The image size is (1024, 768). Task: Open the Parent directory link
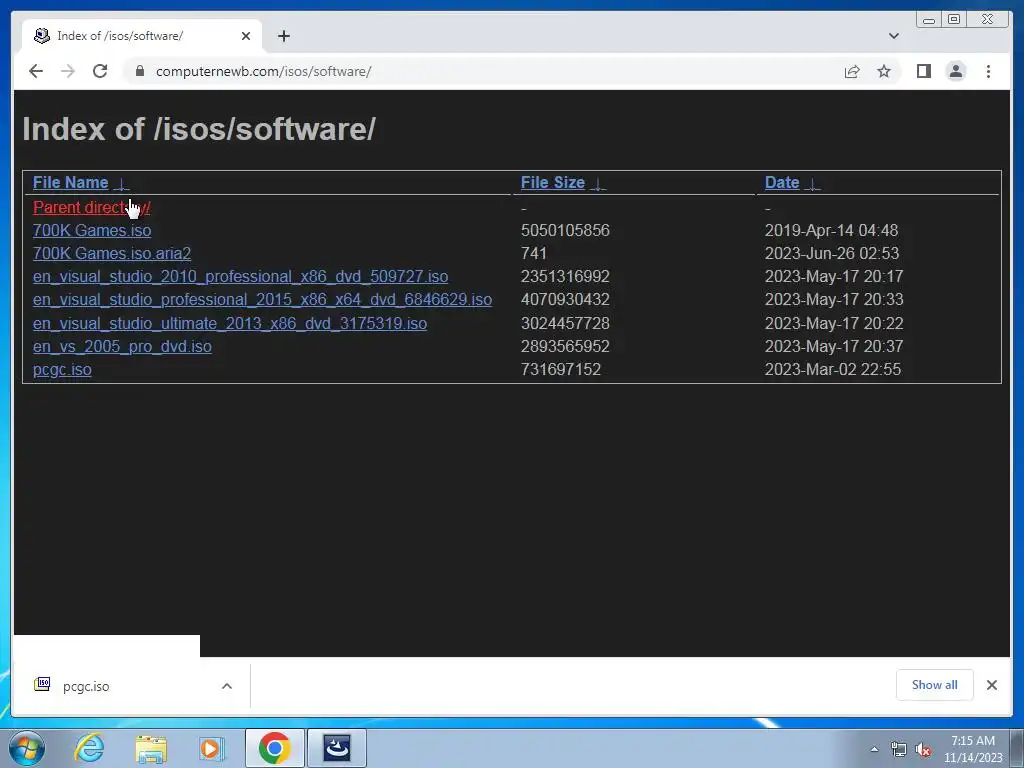click(91, 207)
